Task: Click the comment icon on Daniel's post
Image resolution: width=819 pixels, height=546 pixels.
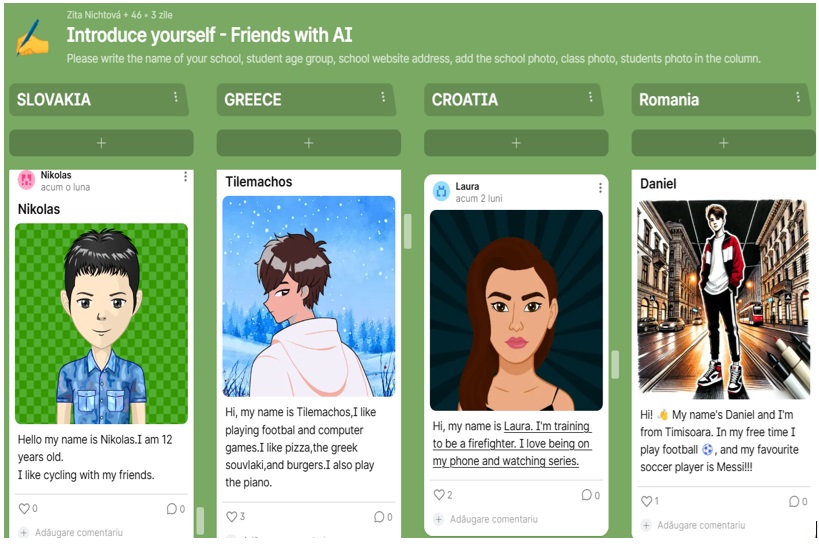Action: pos(794,501)
